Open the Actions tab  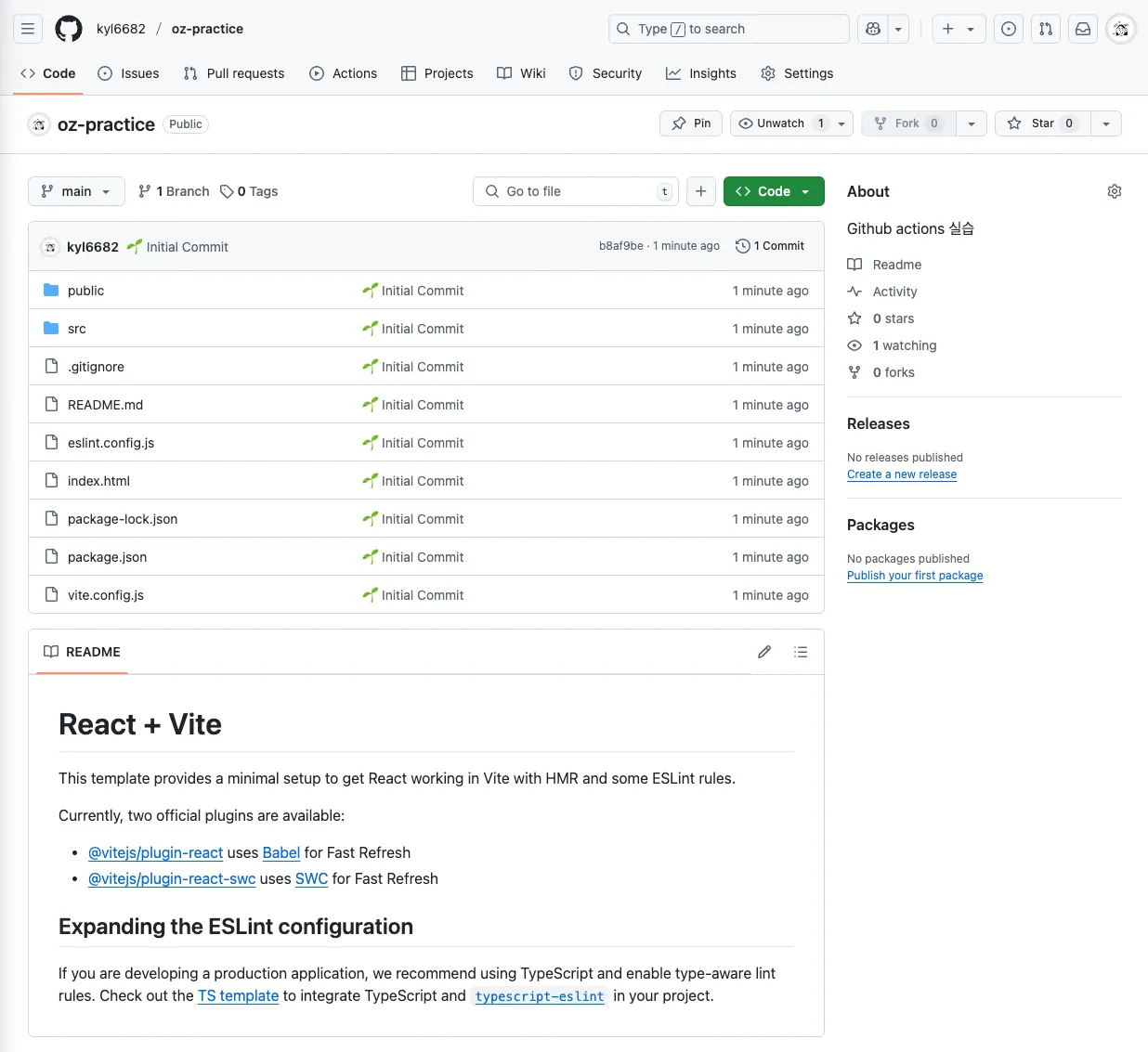click(x=343, y=73)
